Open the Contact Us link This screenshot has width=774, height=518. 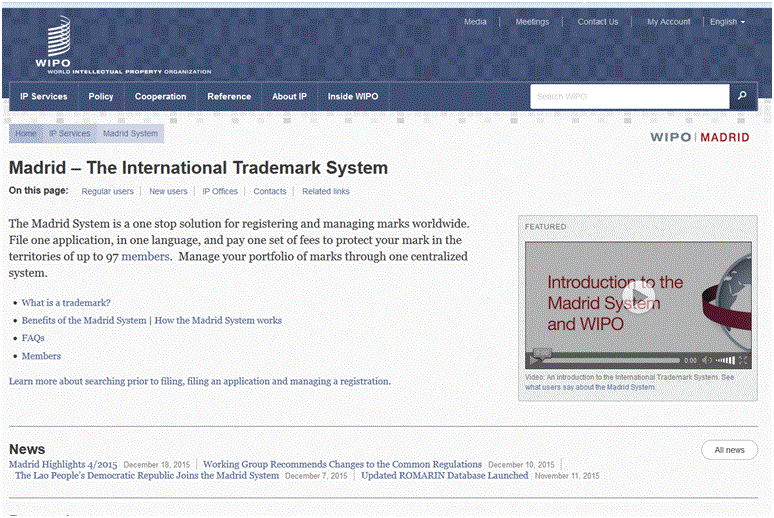point(598,22)
